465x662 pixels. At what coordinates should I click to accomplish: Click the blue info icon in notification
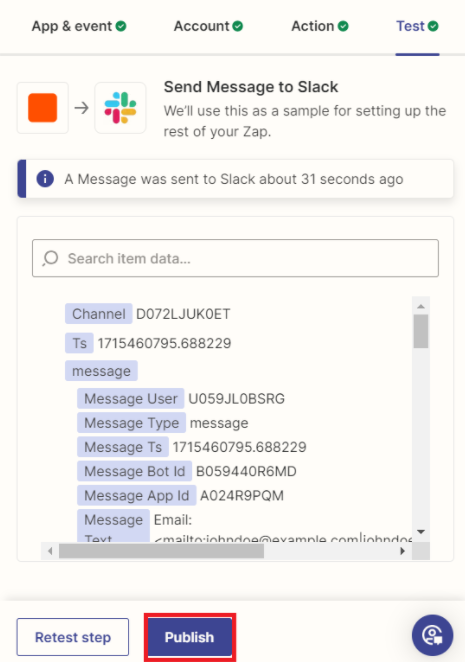[45, 179]
